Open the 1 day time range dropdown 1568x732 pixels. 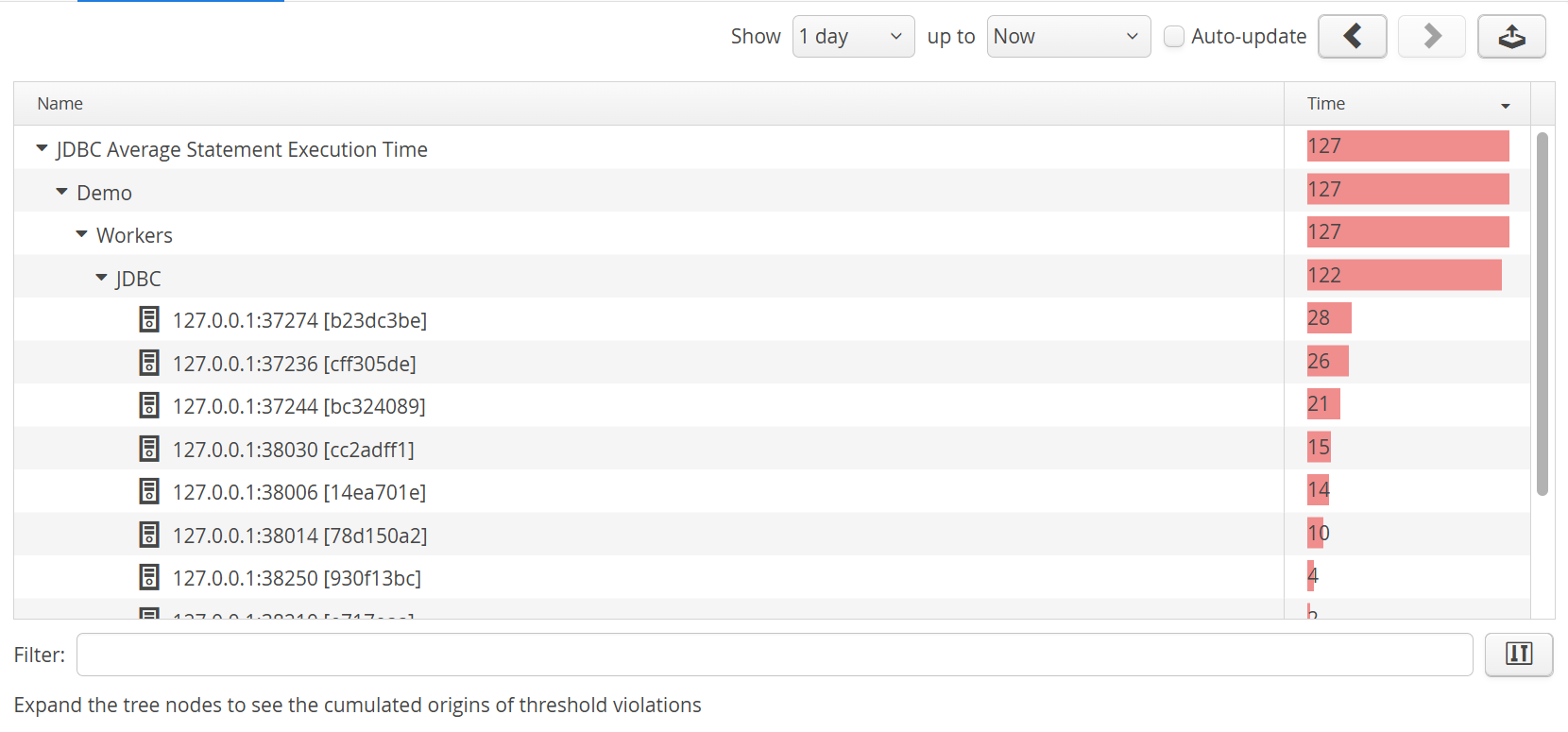[x=852, y=37]
